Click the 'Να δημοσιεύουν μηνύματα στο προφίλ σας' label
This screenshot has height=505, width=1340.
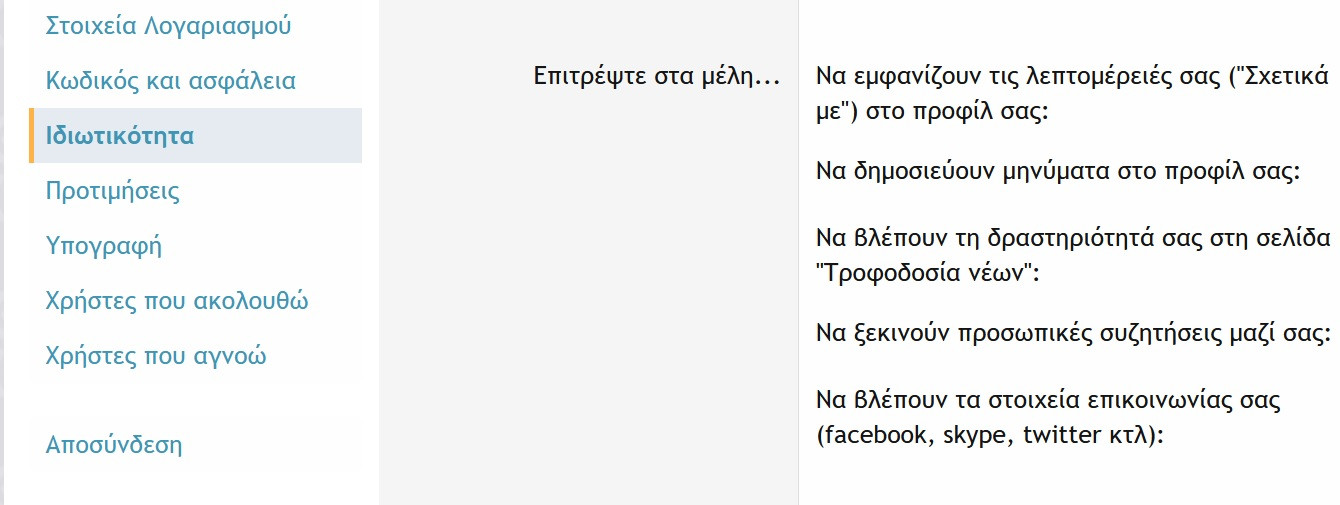pyautogui.click(x=1057, y=171)
